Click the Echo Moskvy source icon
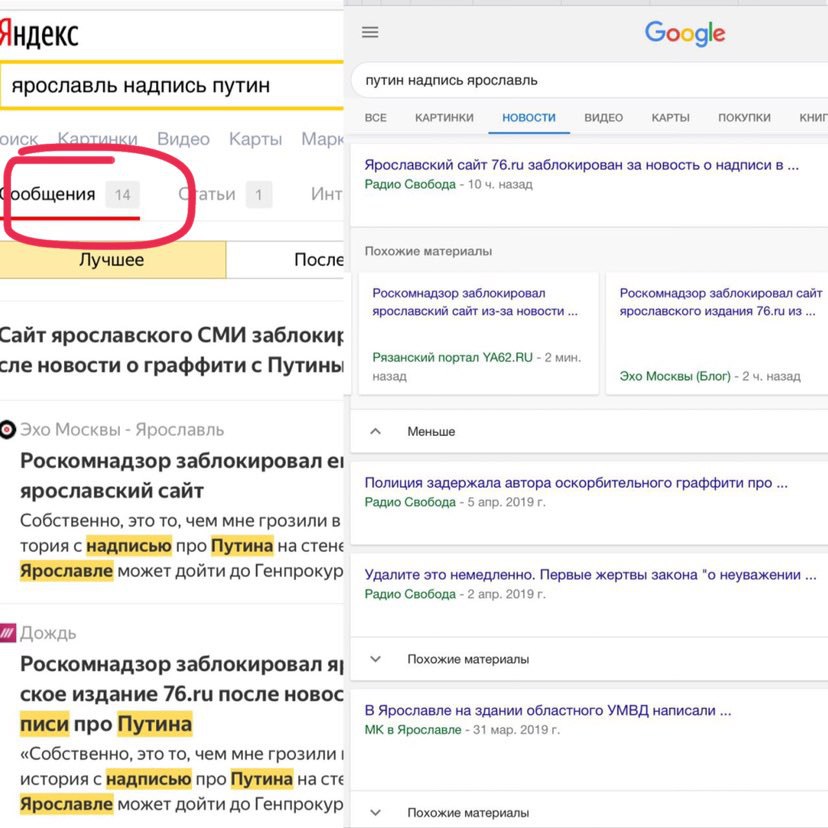The width and height of the screenshot is (828, 828). [x=7, y=429]
